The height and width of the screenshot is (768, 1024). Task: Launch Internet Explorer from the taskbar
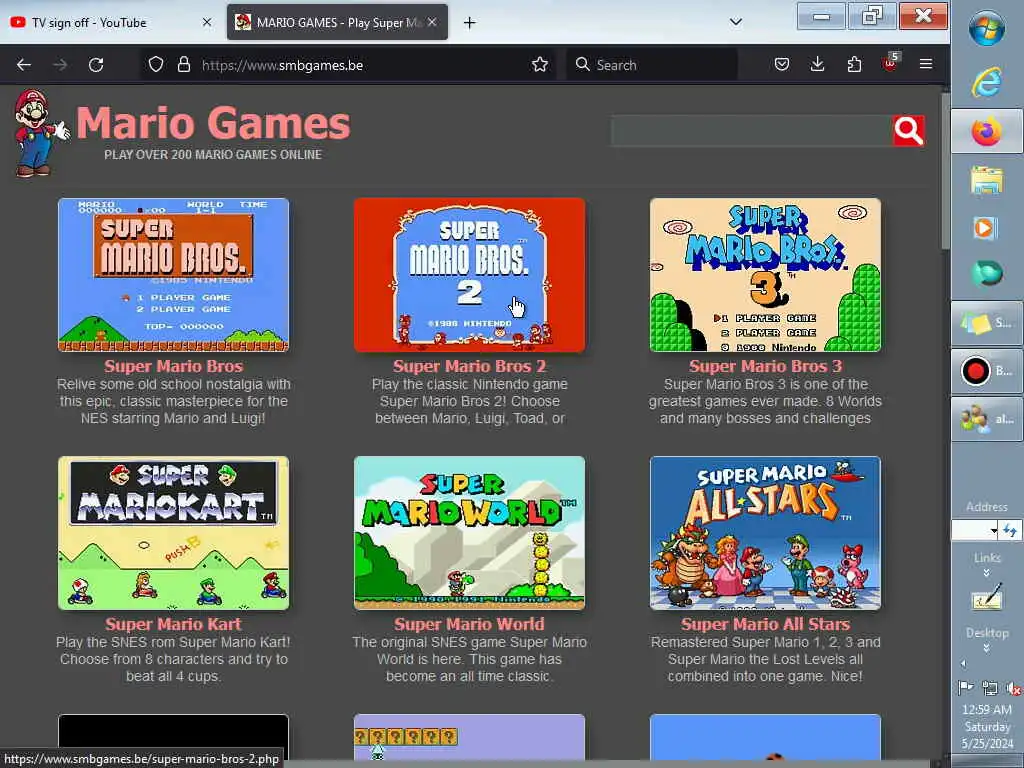987,82
